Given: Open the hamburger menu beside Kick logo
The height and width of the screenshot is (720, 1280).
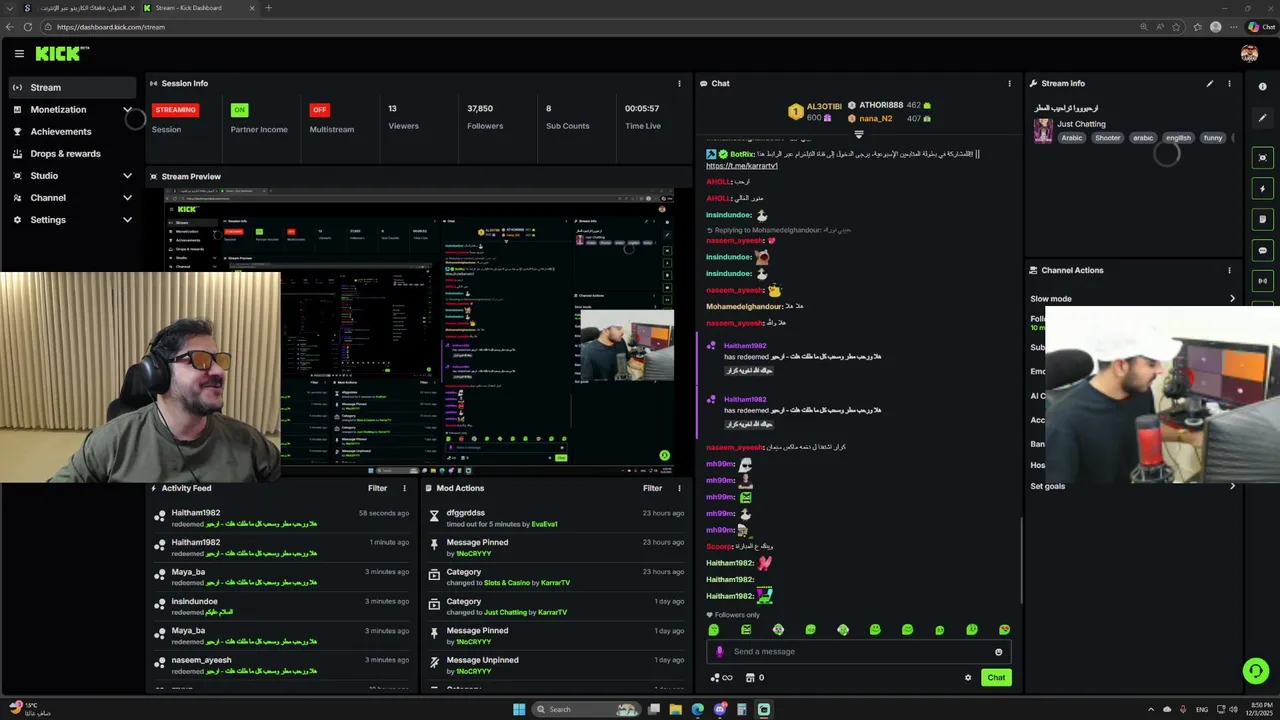Looking at the screenshot, I should click(19, 54).
